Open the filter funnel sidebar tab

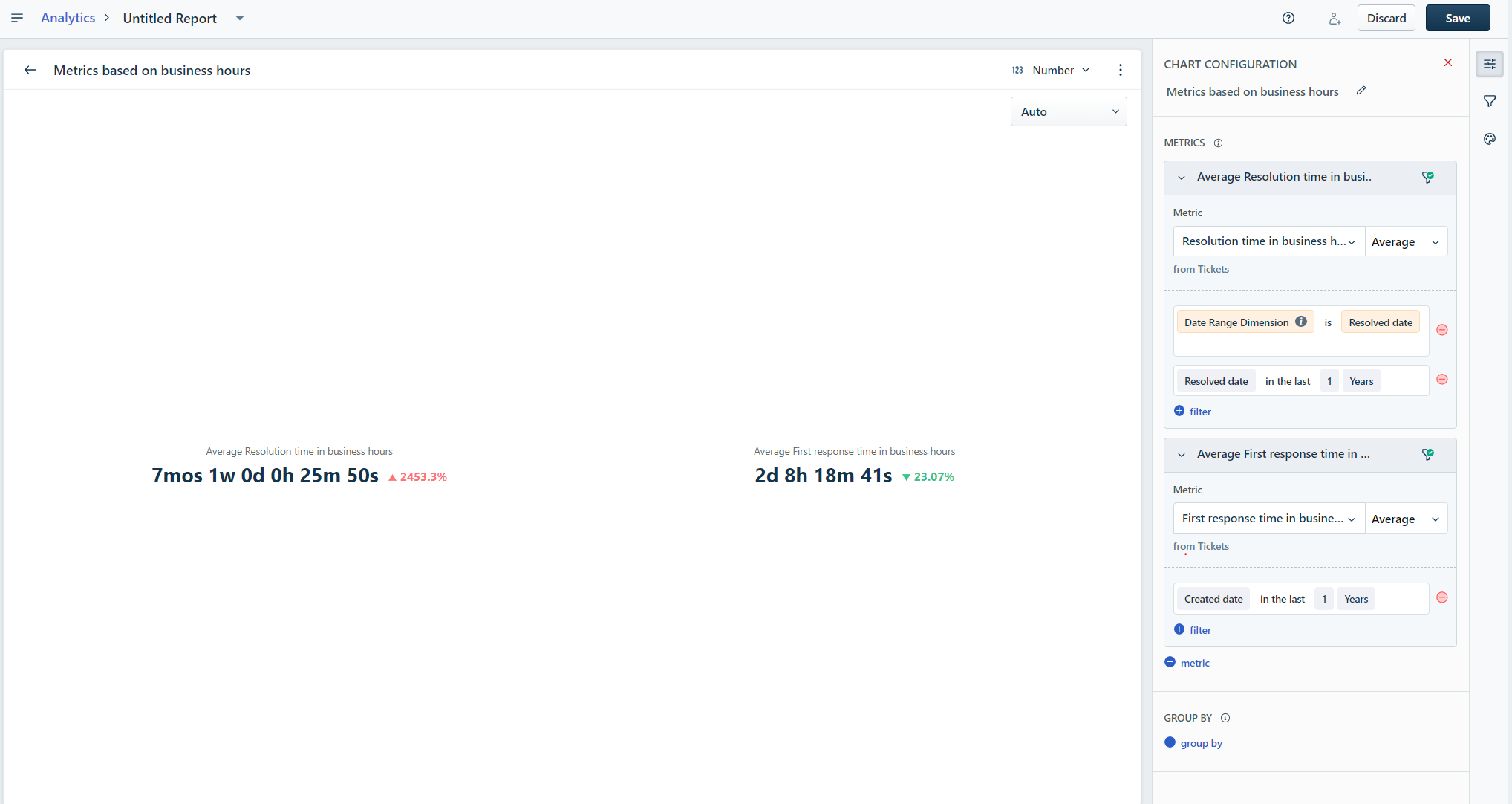[1490, 101]
